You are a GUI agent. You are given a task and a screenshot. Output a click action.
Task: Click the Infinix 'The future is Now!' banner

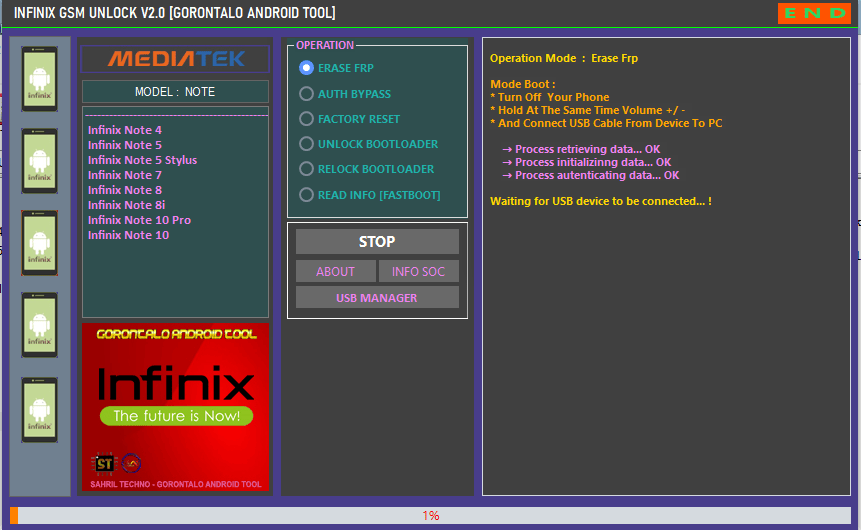coord(175,406)
